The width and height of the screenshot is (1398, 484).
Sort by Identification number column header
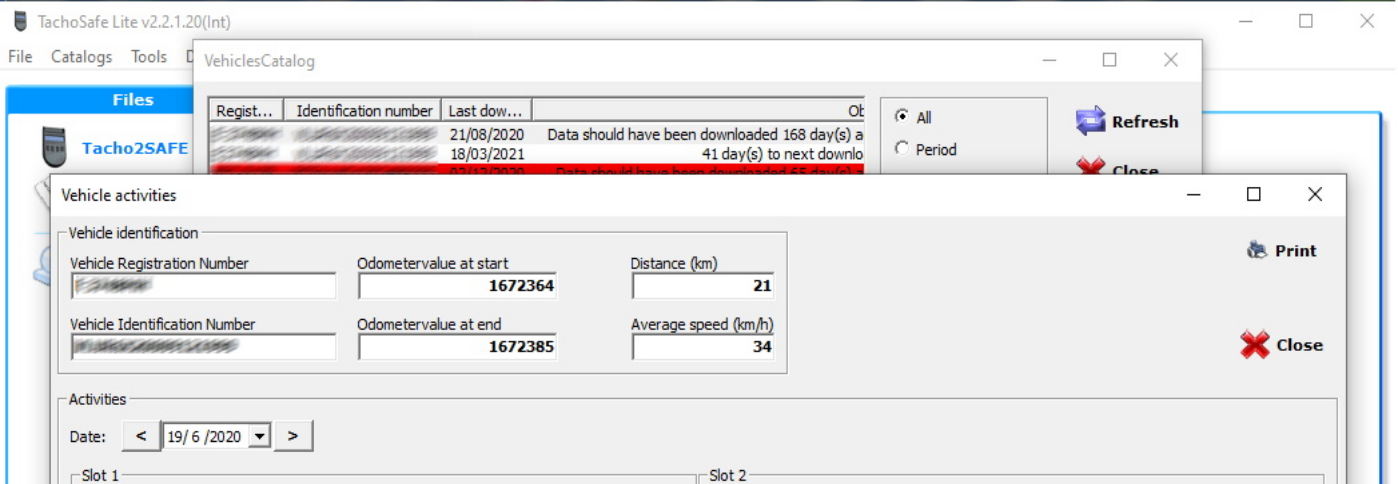pyautogui.click(x=363, y=110)
